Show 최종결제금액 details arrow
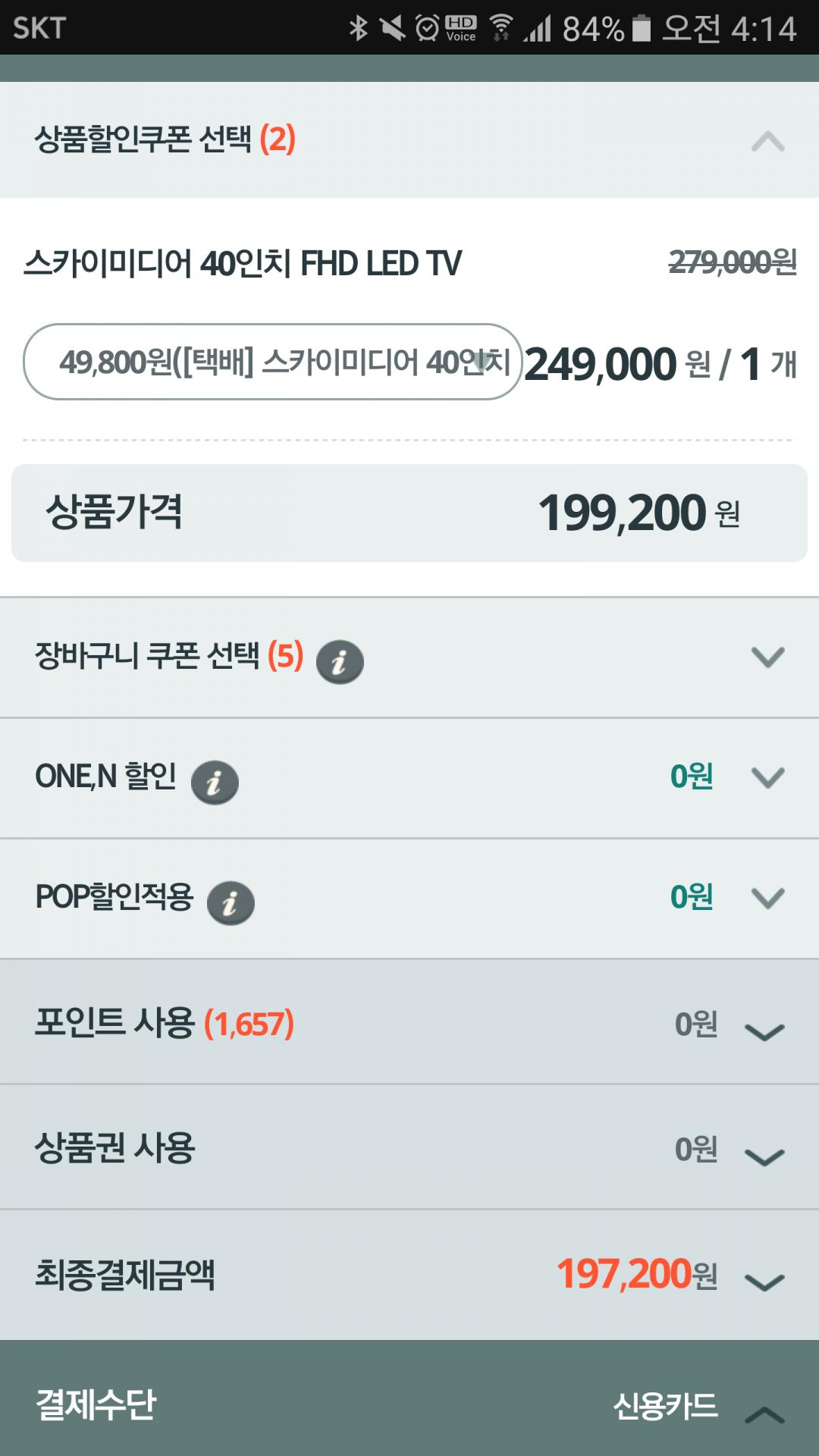Image resolution: width=819 pixels, height=1456 pixels. (x=764, y=1282)
